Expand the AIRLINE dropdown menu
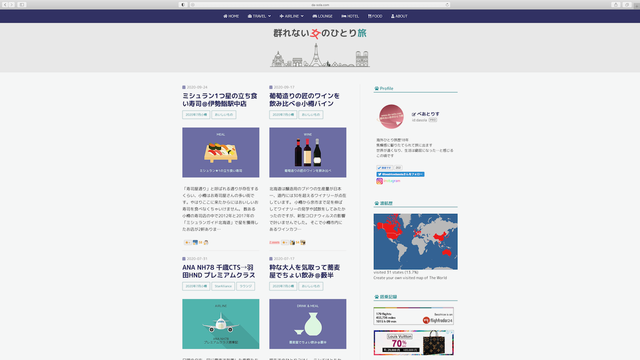 [291, 16]
